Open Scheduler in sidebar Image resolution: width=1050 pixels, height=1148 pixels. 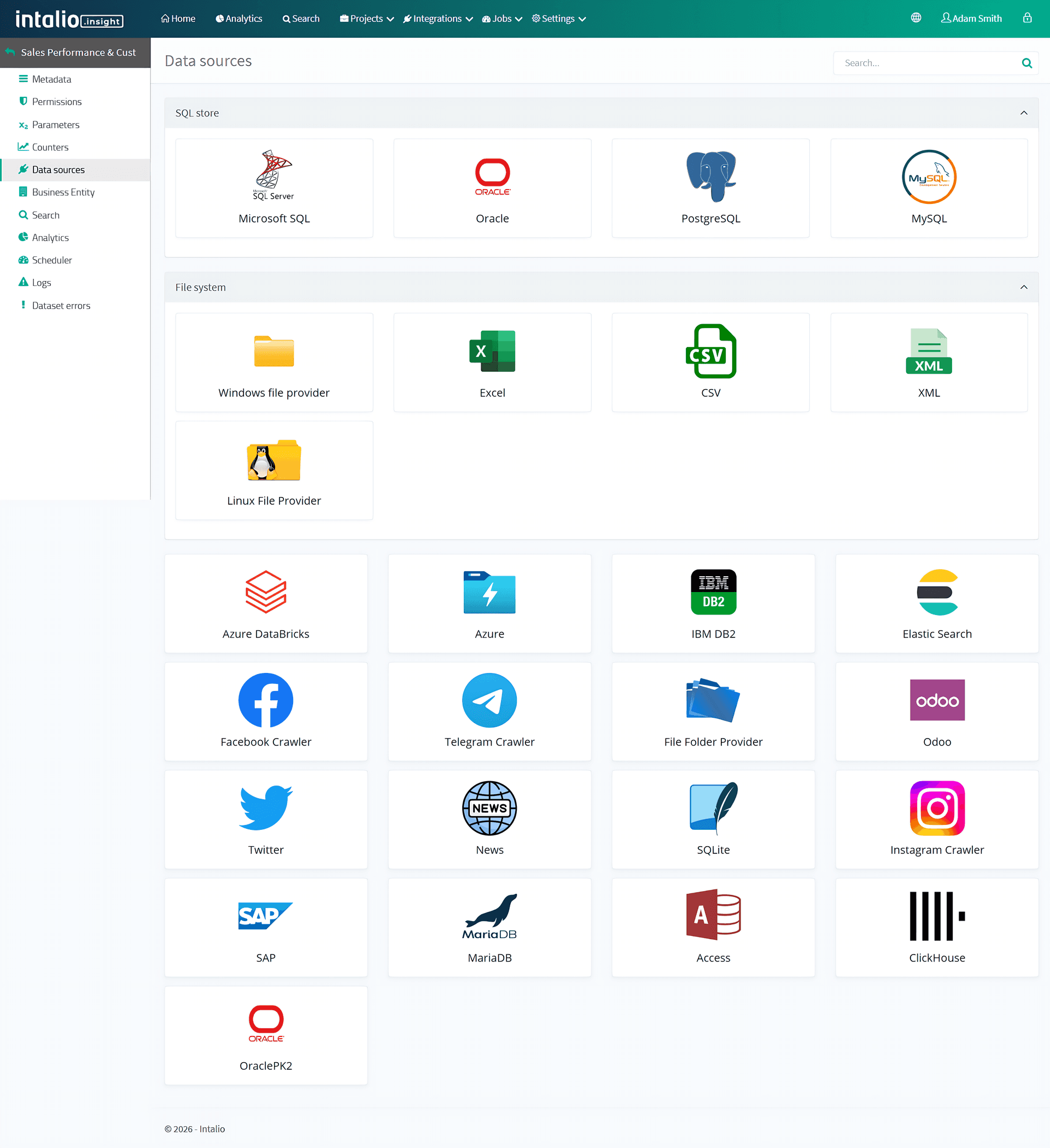pyautogui.click(x=75, y=260)
